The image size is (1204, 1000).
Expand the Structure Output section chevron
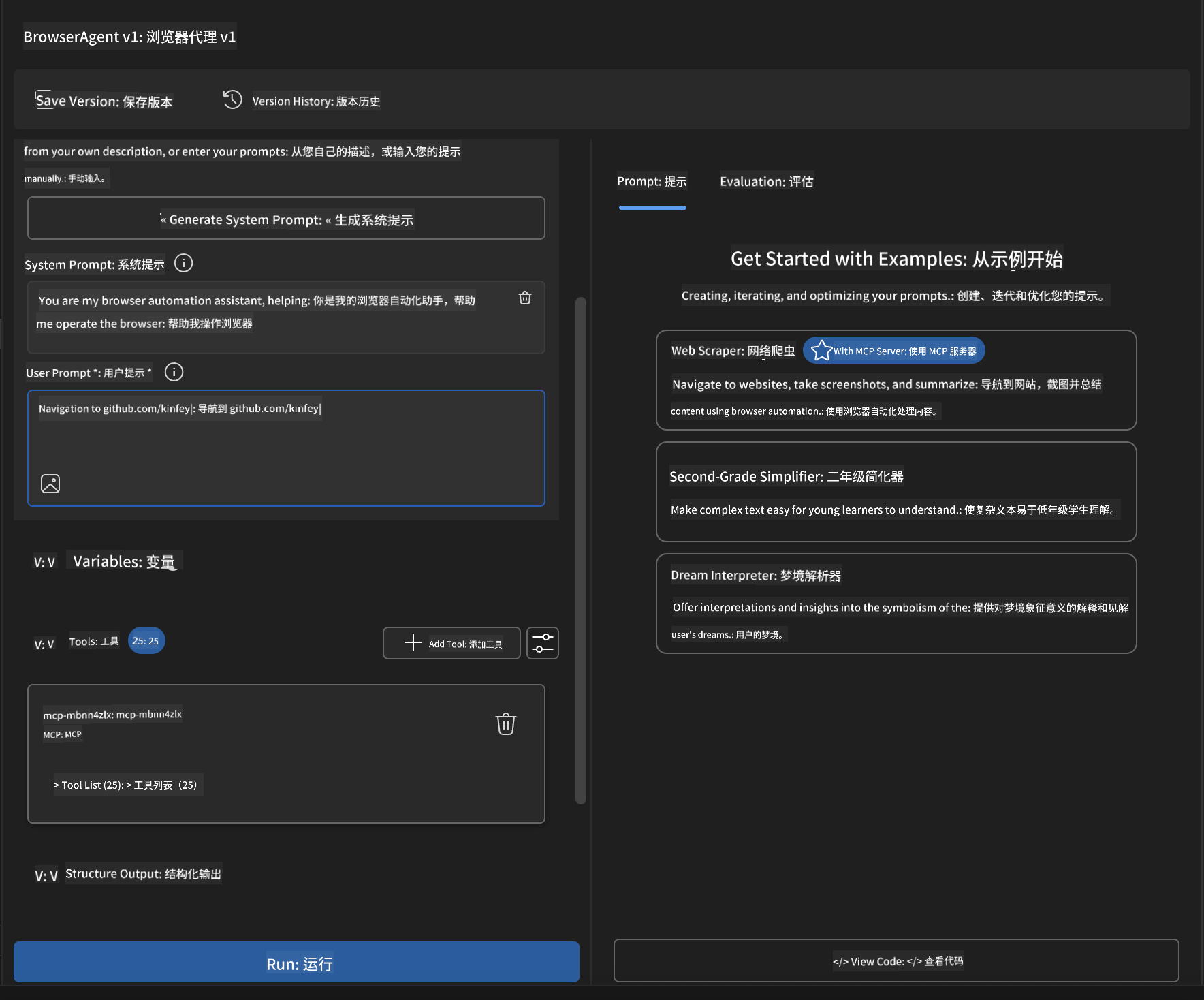[x=46, y=876]
